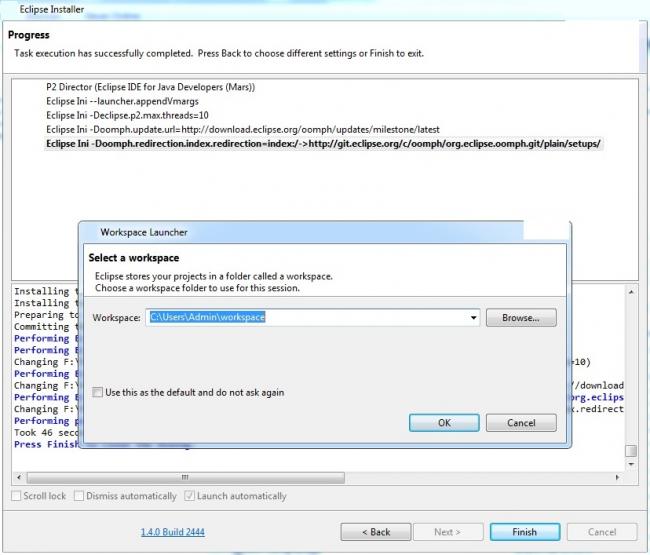The height and width of the screenshot is (555, 650).
Task: Select the Doomph.update.url task row
Action: (243, 129)
